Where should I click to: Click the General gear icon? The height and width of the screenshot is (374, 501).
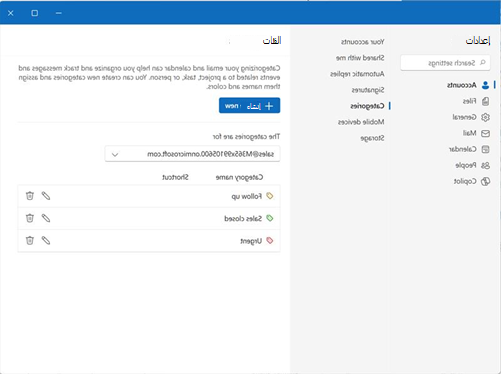coord(485,117)
